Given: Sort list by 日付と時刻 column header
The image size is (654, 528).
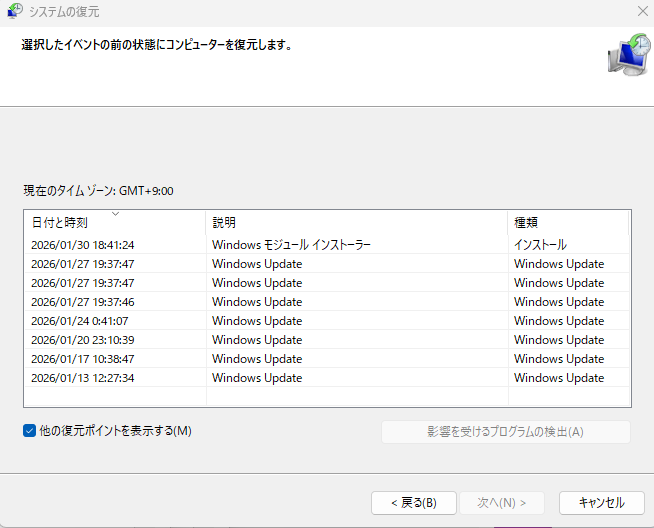Looking at the screenshot, I should pyautogui.click(x=60, y=223).
